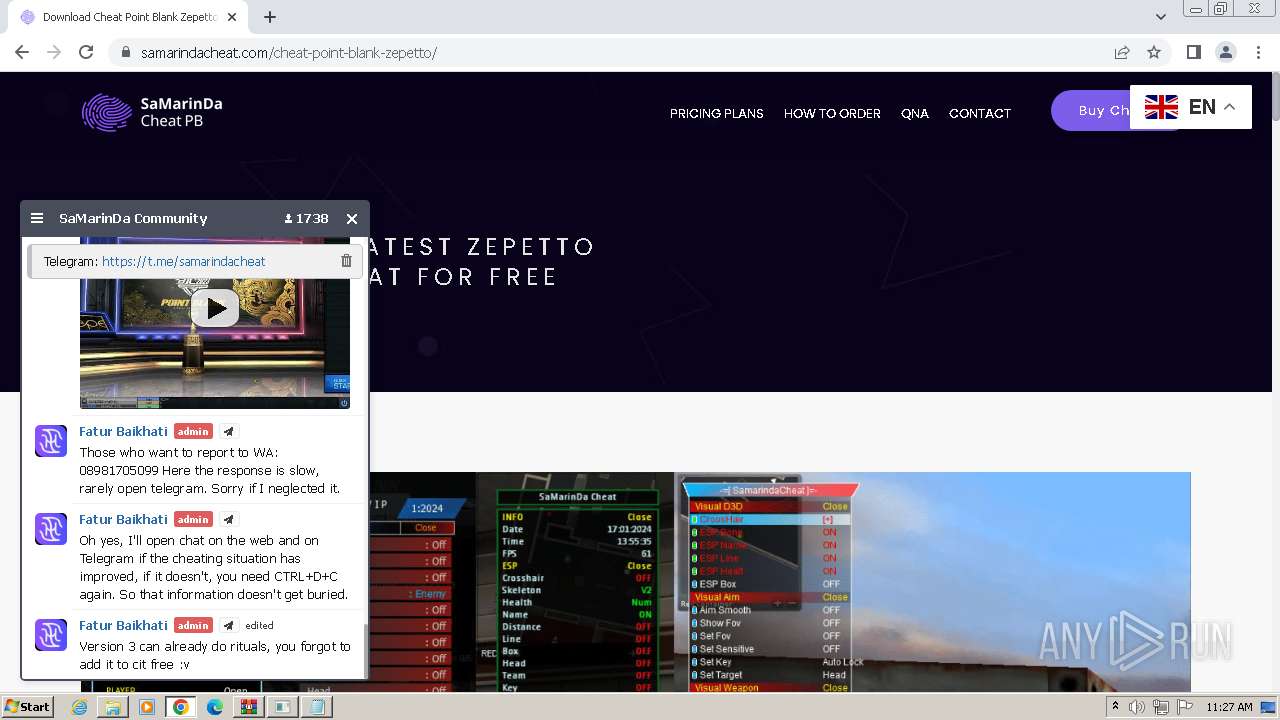Viewport: 1280px width, 720px height.
Task: Reload the current page
Action: (86, 52)
